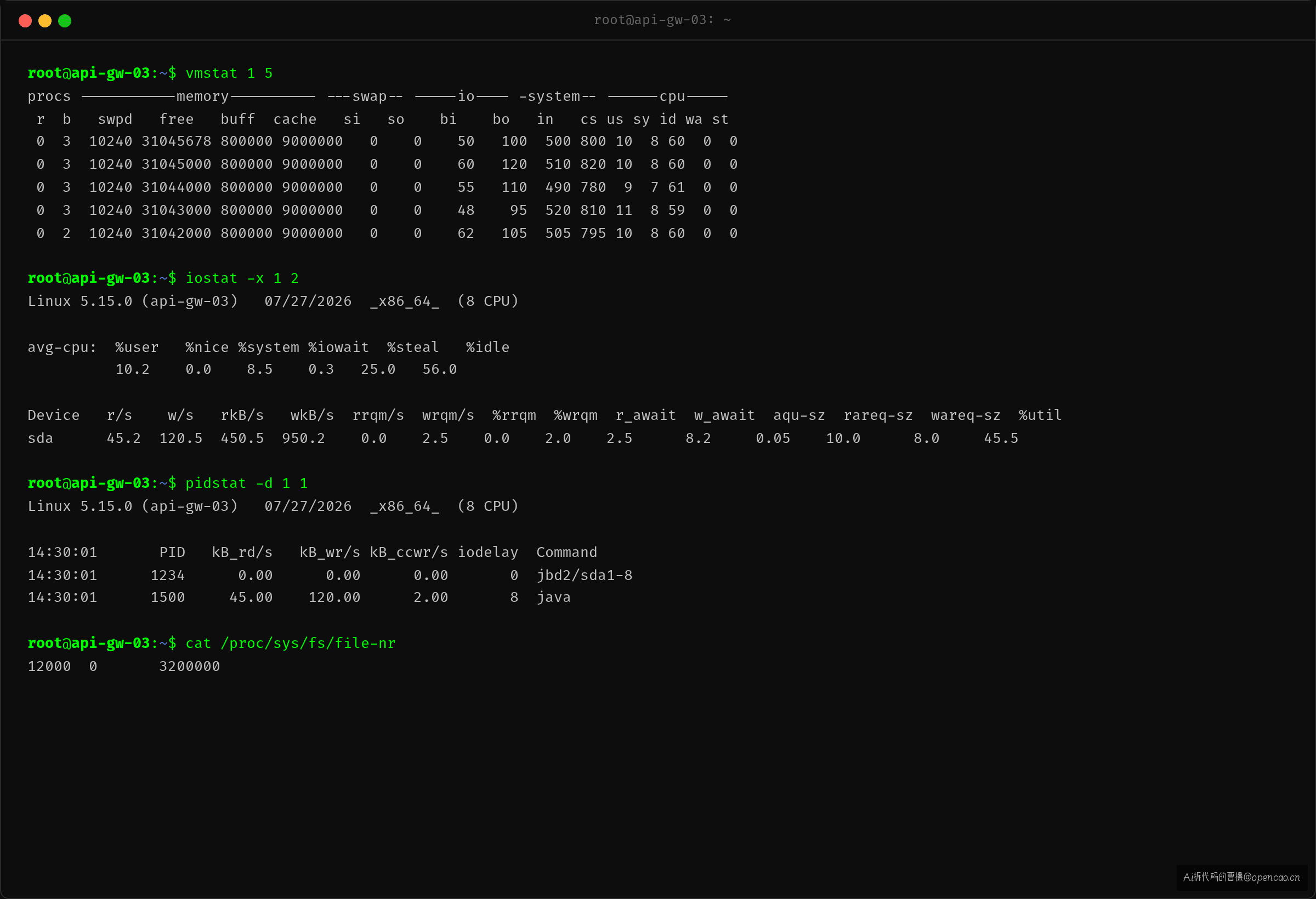Click the red close window button
The height and width of the screenshot is (899, 1316).
(x=25, y=21)
